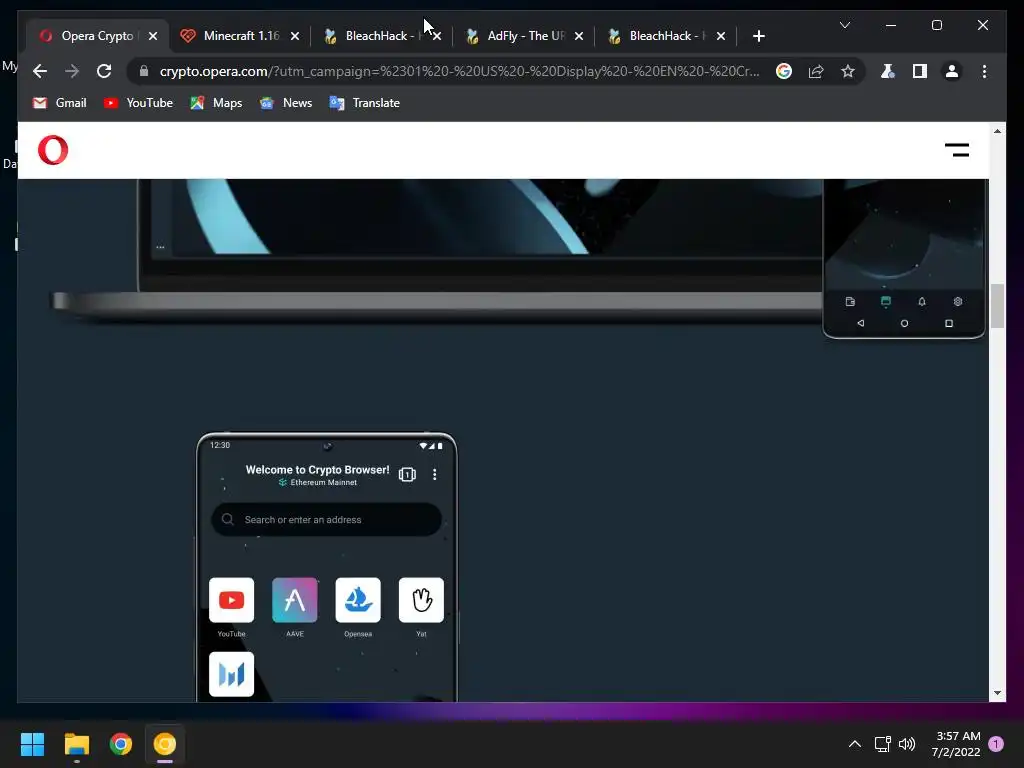The width and height of the screenshot is (1024, 768).
Task: Open the Windows Start menu
Action: pyautogui.click(x=32, y=744)
